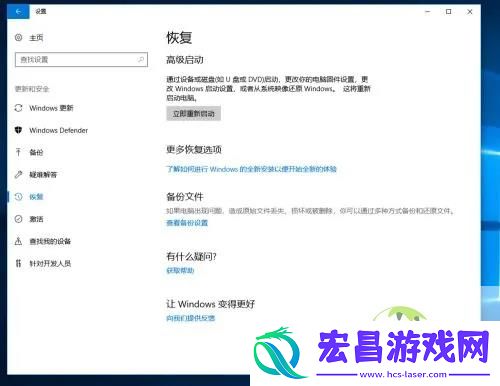Click the 主页 label
500x386 pixels.
pos(36,38)
